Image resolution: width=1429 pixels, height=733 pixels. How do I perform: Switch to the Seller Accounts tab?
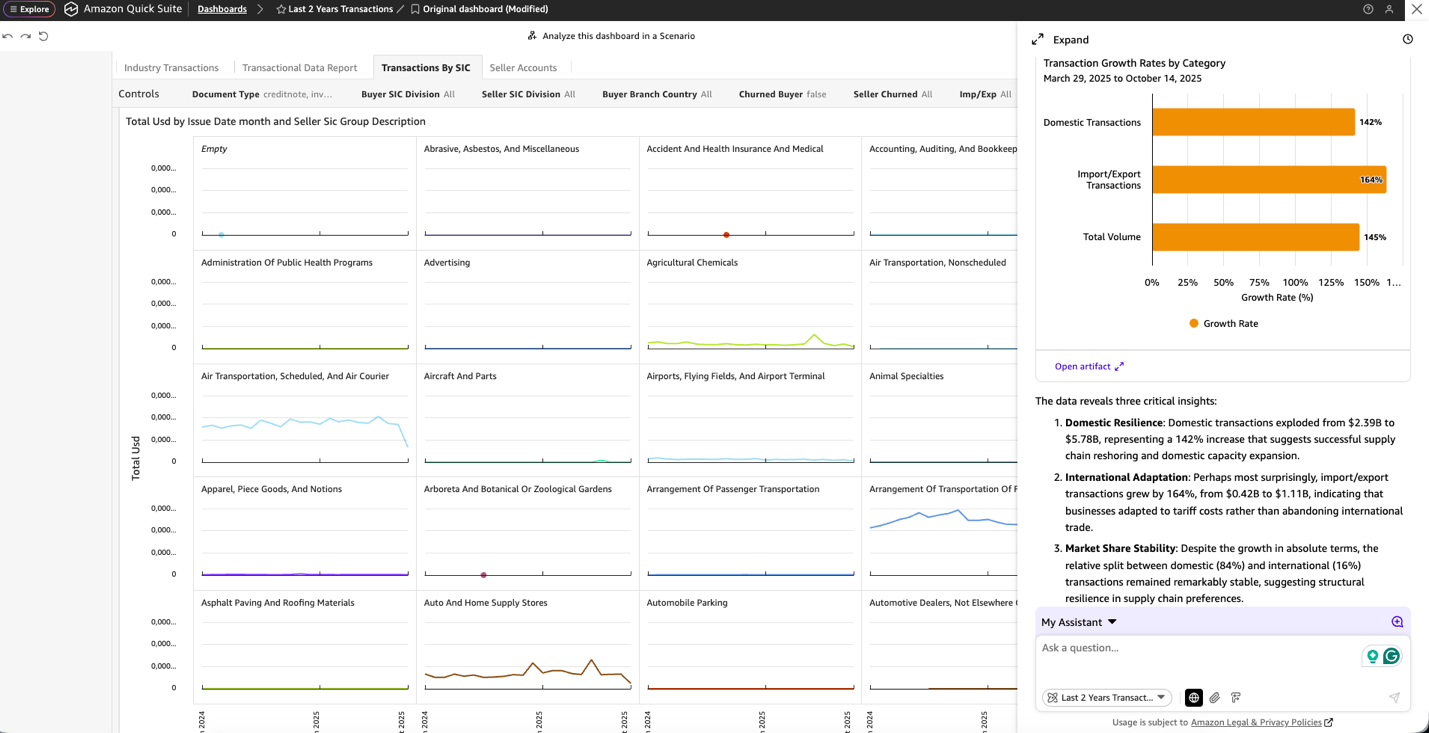click(523, 68)
